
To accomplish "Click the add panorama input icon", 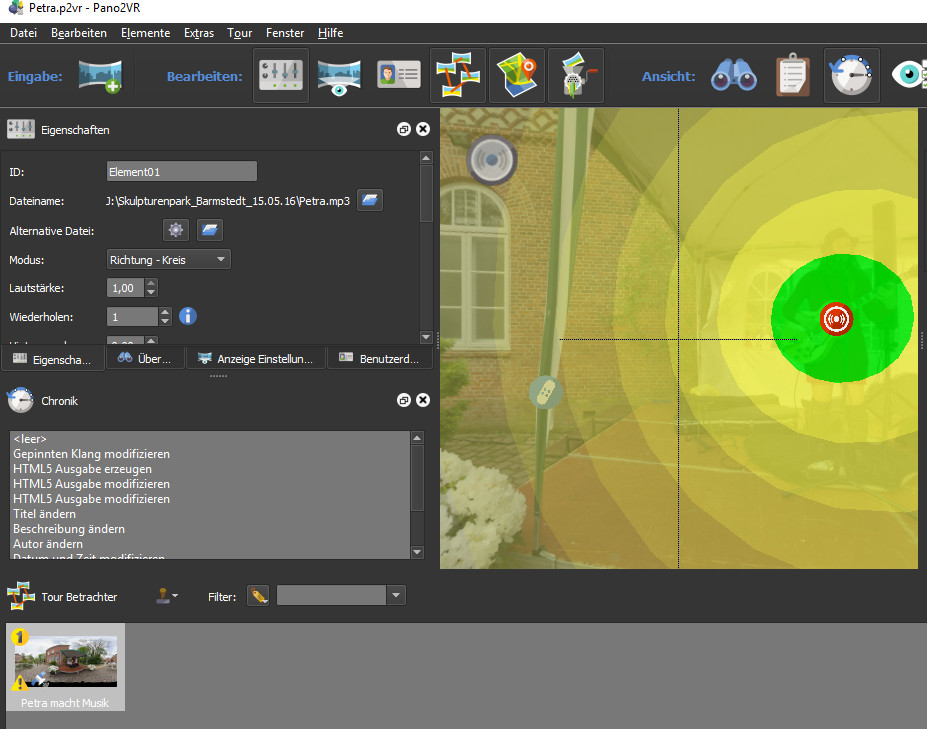I will (100, 76).
